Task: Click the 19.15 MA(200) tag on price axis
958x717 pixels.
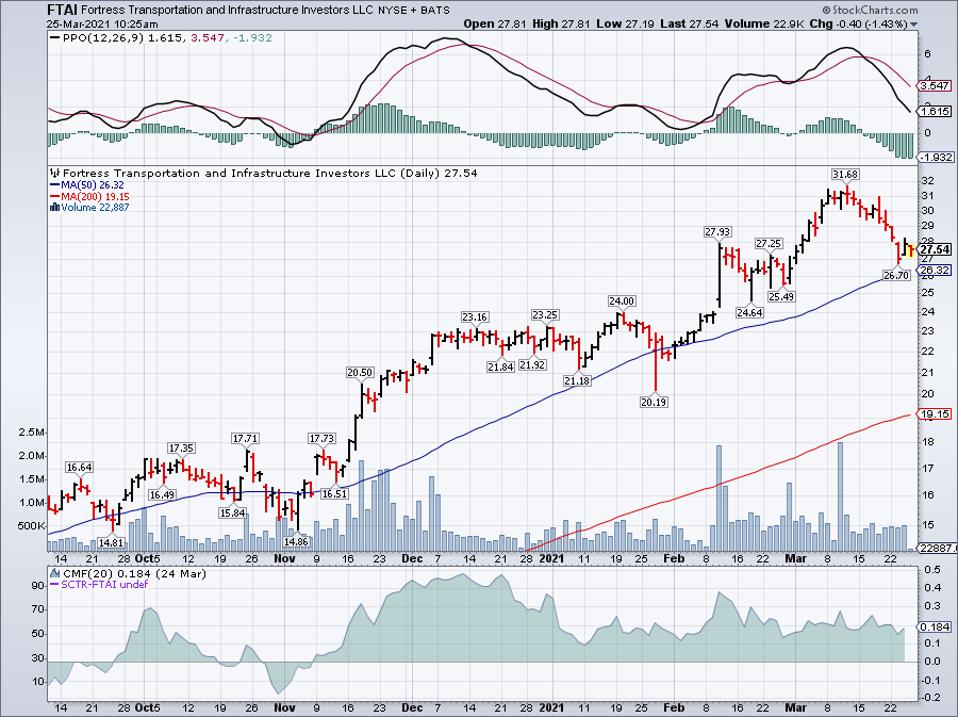Action: coord(935,414)
